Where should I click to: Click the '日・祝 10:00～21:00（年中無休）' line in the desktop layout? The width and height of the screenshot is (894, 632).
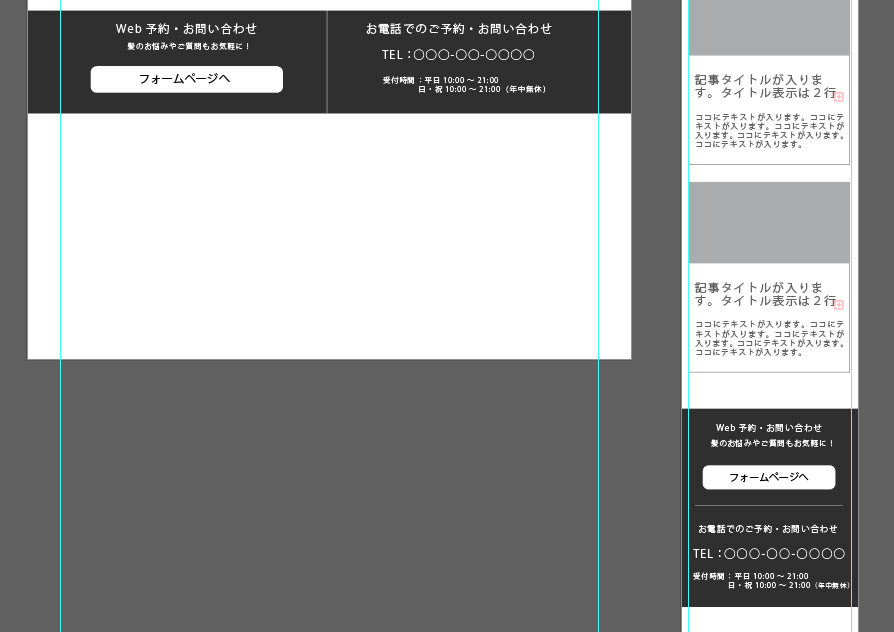(482, 90)
